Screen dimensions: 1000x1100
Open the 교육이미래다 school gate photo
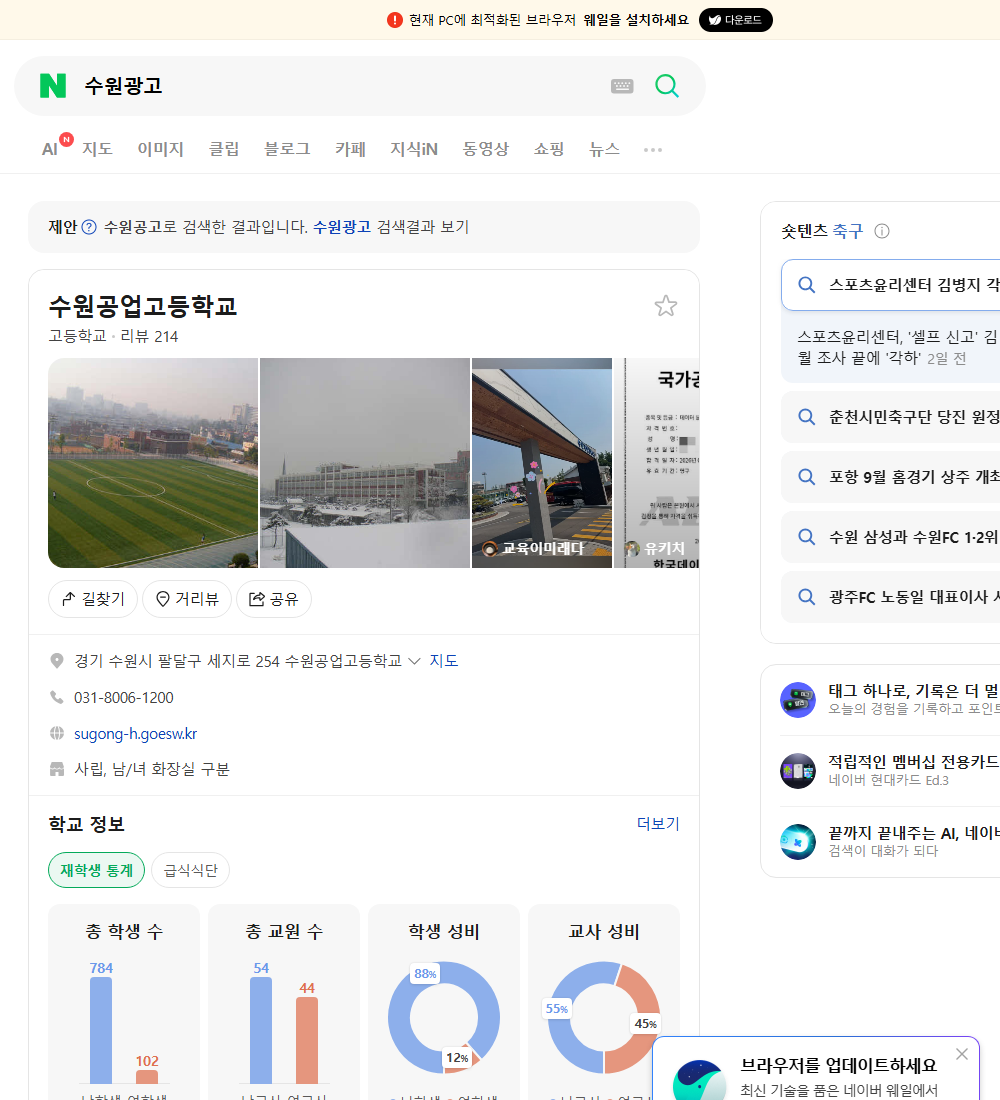542,463
